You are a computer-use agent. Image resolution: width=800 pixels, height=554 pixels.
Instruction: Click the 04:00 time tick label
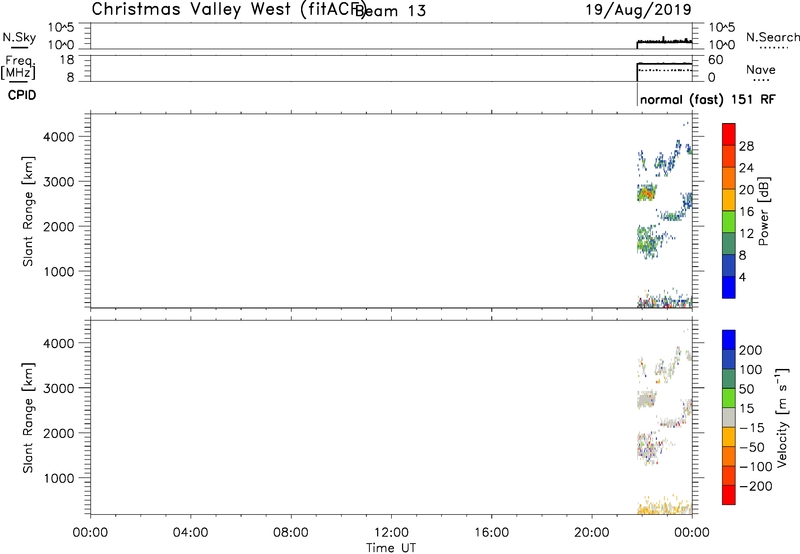pos(190,533)
